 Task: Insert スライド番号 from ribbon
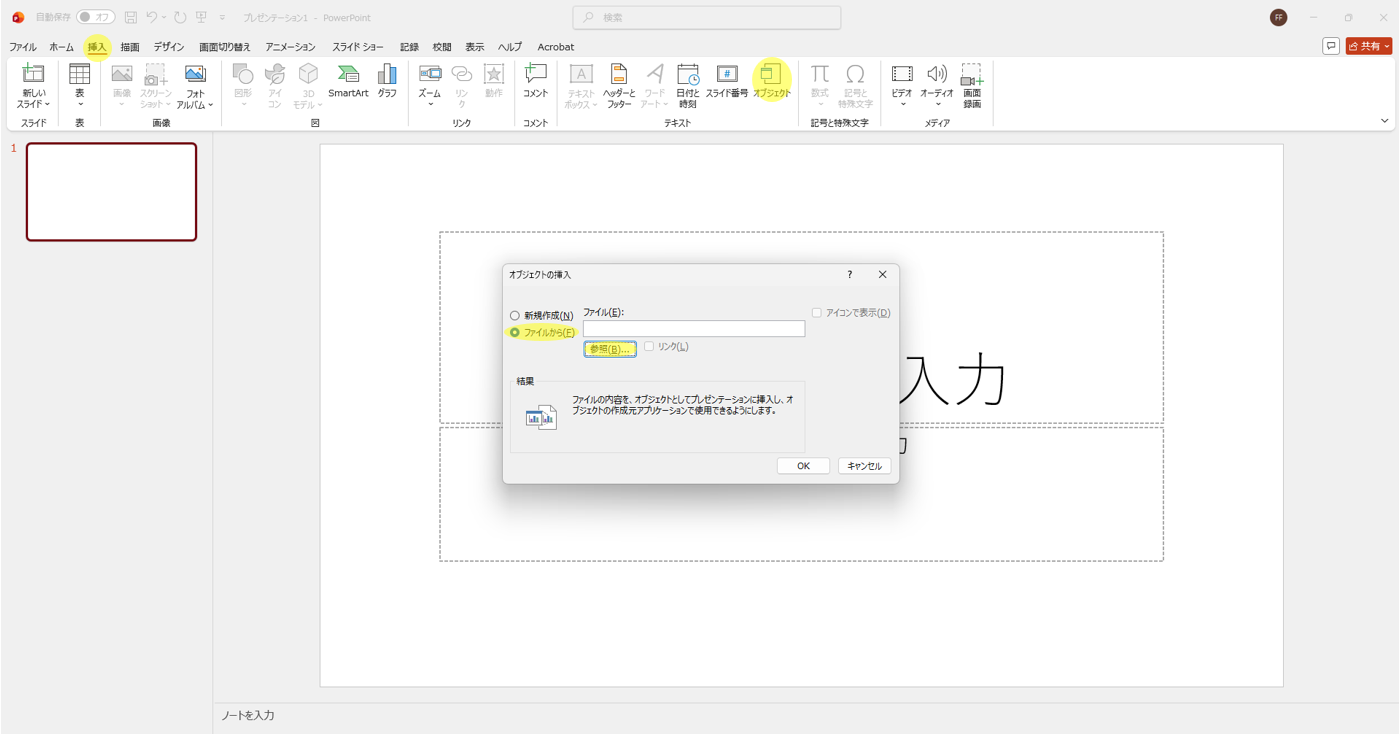[x=727, y=82]
